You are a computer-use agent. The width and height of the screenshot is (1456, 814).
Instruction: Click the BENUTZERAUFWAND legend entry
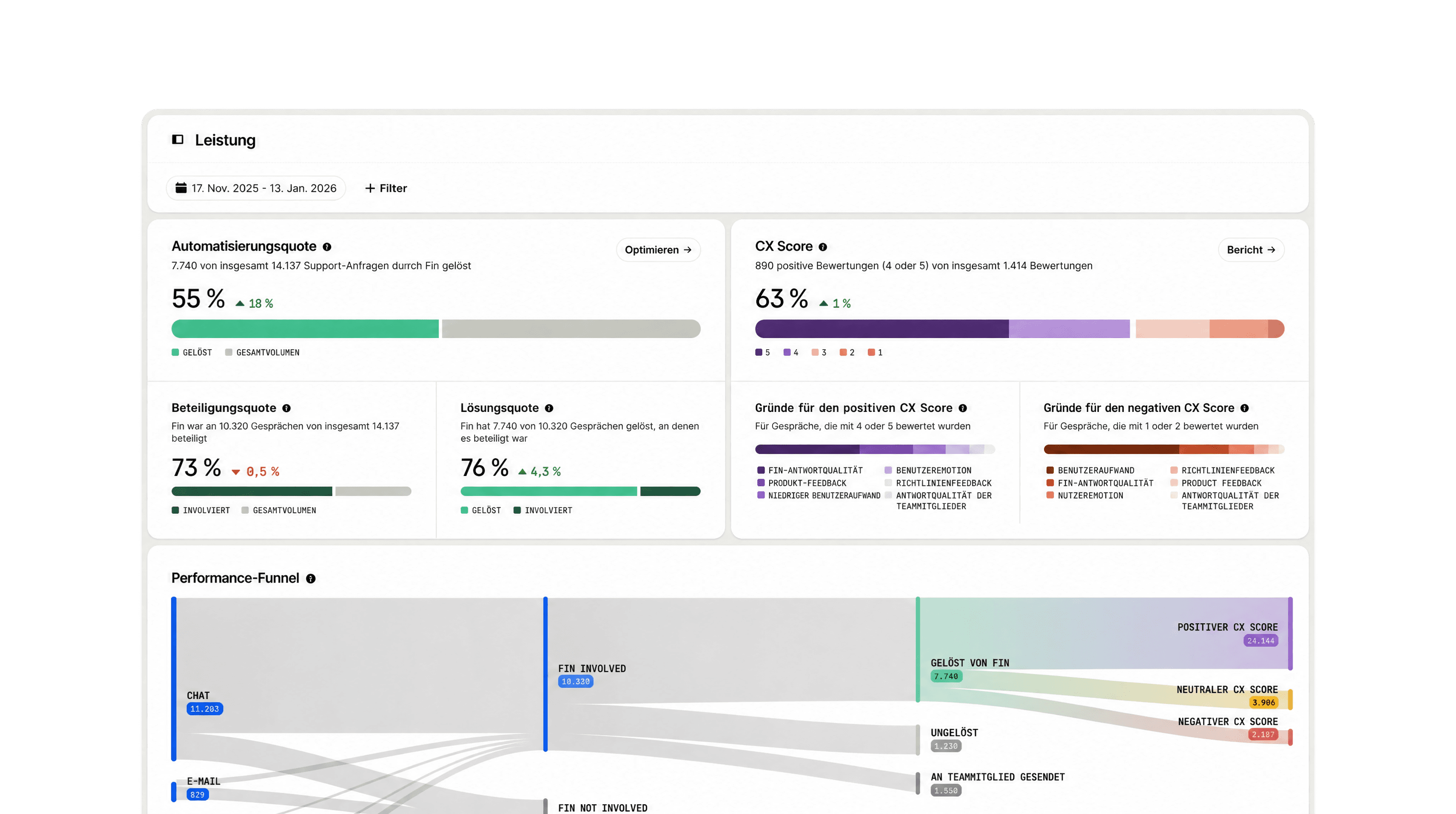click(x=1091, y=470)
